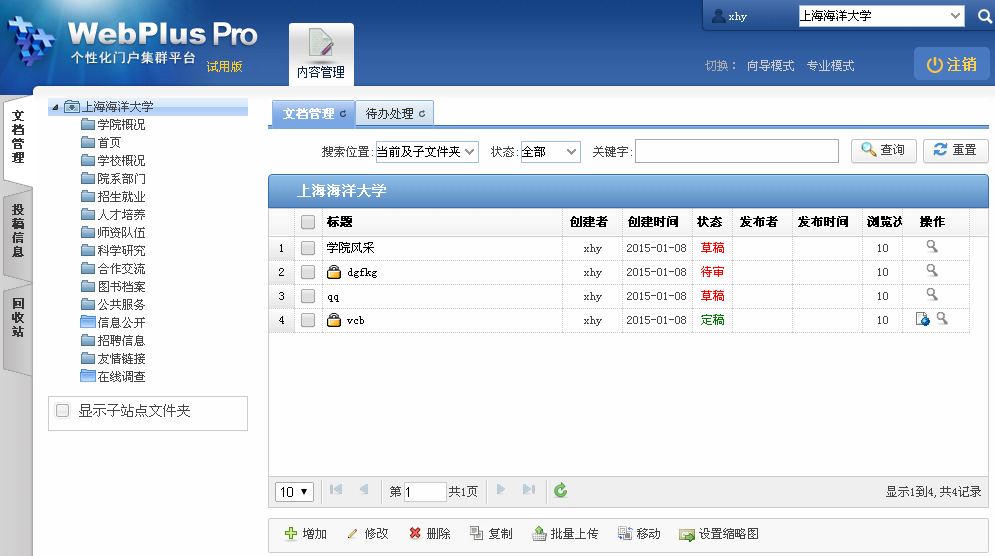Switch to the 待办处理 tab
995x556 pixels.
[x=395, y=114]
